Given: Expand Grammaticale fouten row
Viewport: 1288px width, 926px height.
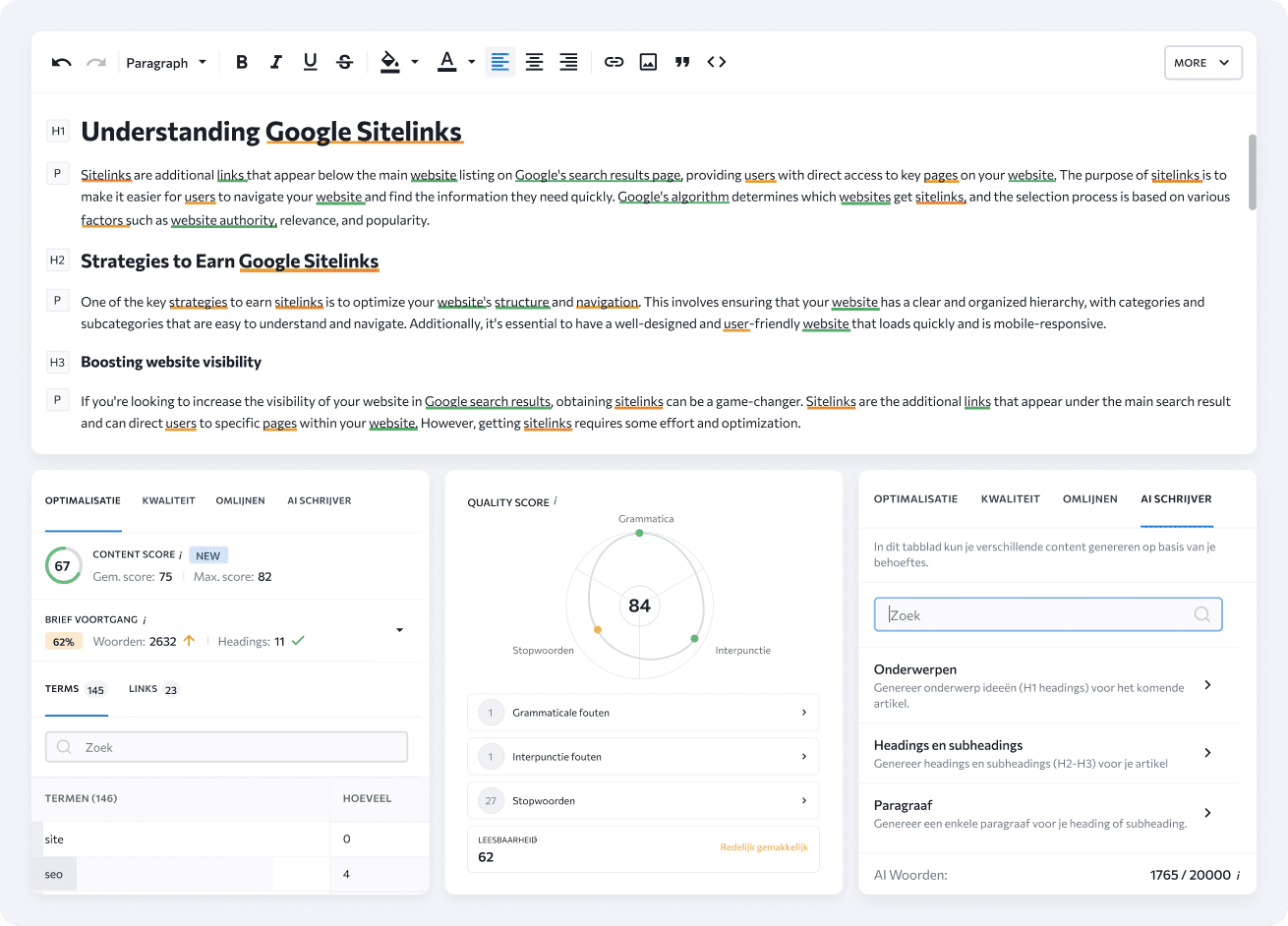Looking at the screenshot, I should (x=643, y=713).
